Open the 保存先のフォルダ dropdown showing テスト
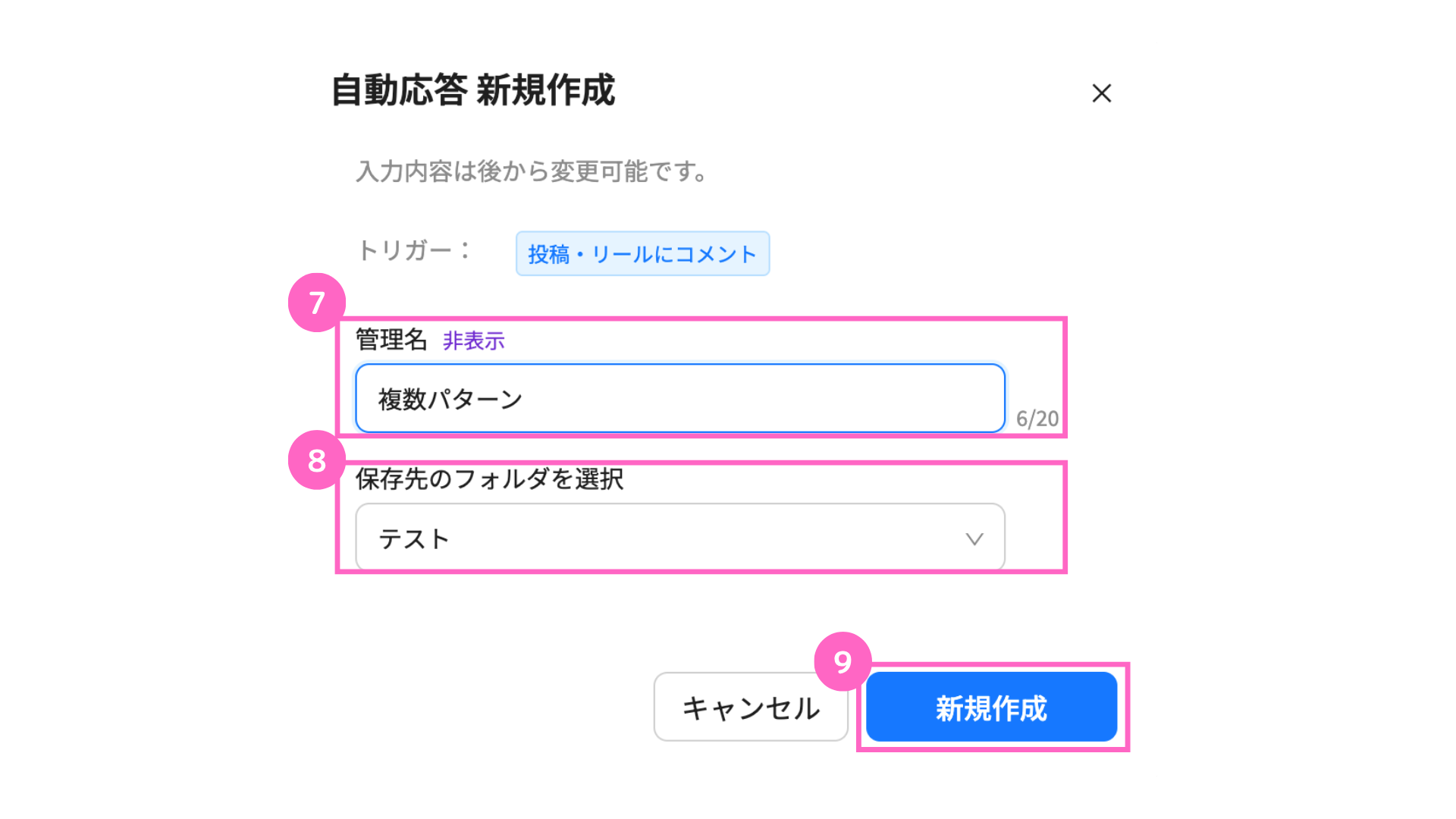 (680, 538)
